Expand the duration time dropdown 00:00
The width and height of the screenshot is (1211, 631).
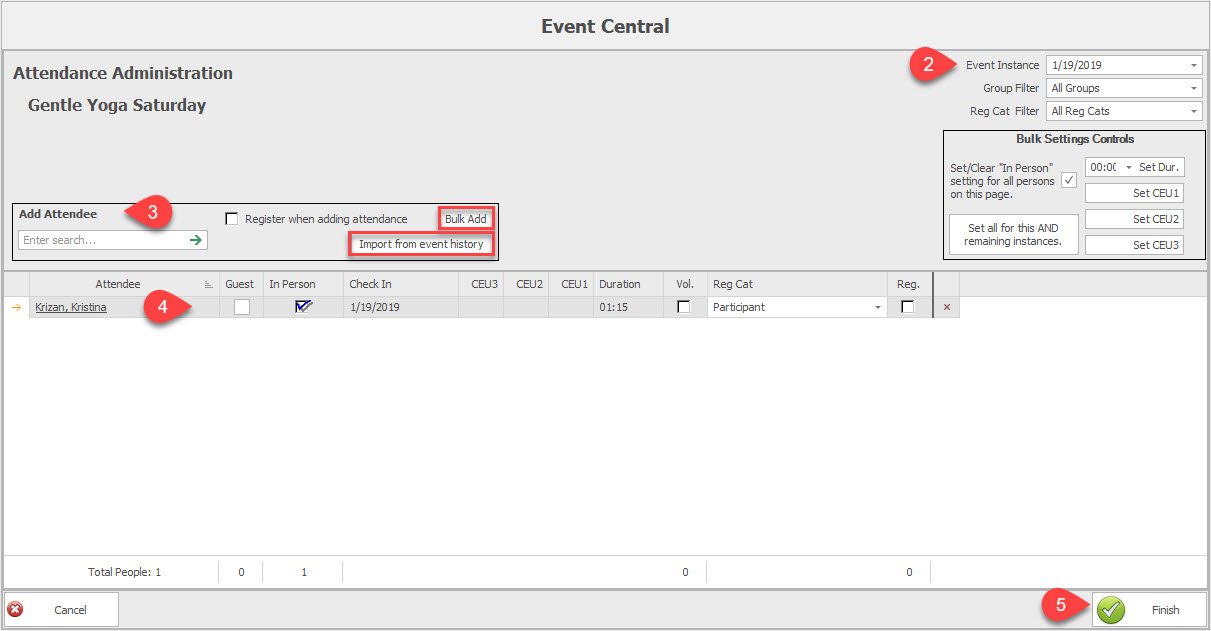click(x=1129, y=167)
